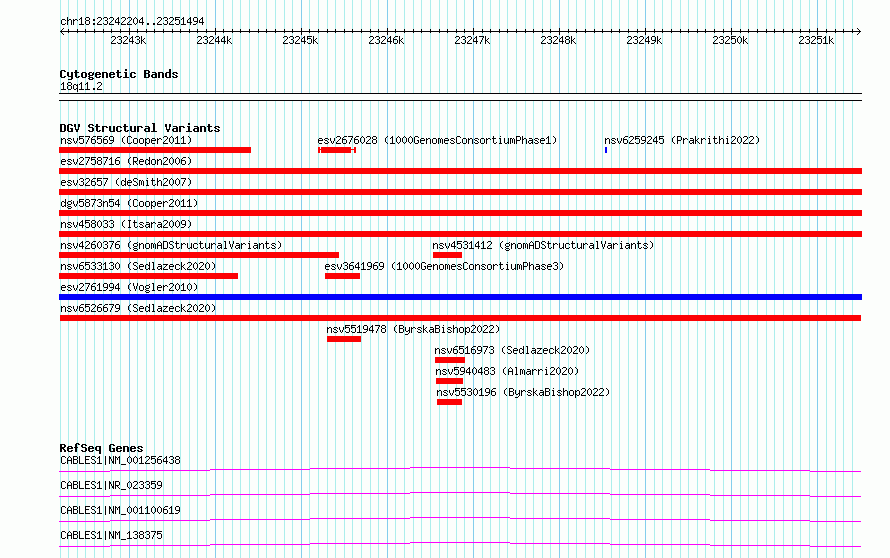Open the nsv458033 (Itsara2009) variant label
This screenshot has height=558, width=890.
(126, 224)
